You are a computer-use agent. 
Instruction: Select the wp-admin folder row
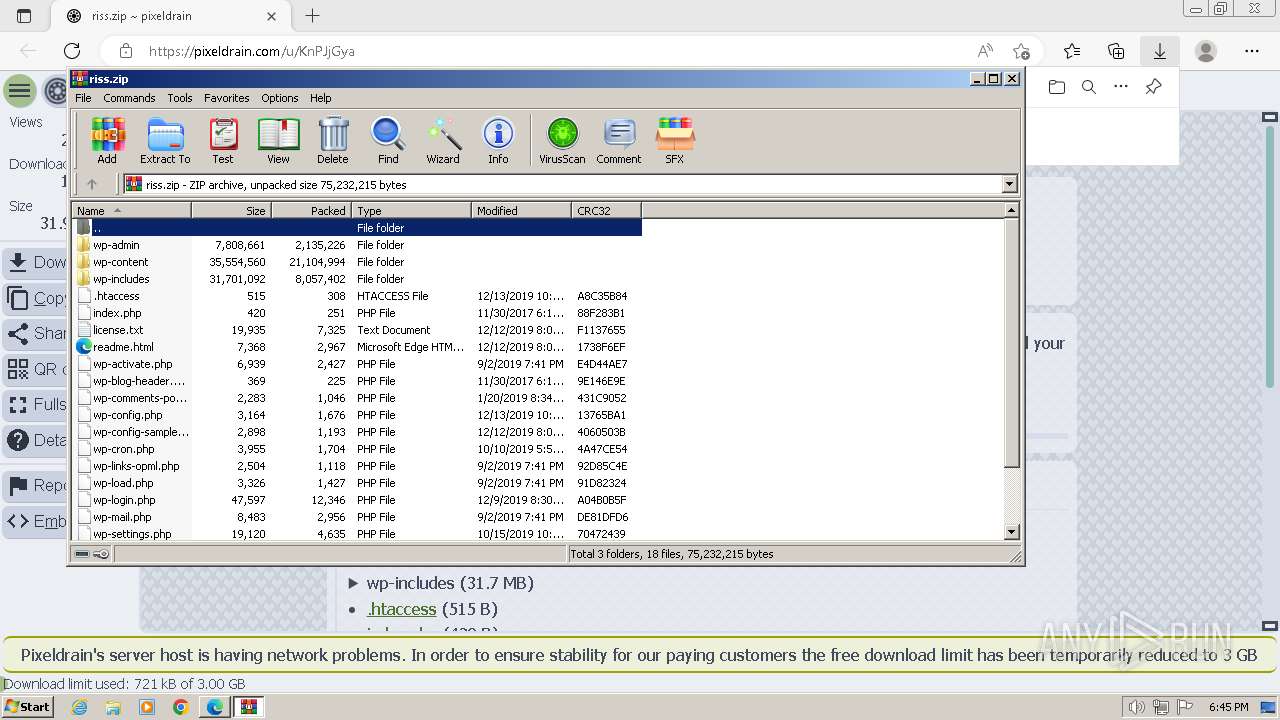[356, 245]
